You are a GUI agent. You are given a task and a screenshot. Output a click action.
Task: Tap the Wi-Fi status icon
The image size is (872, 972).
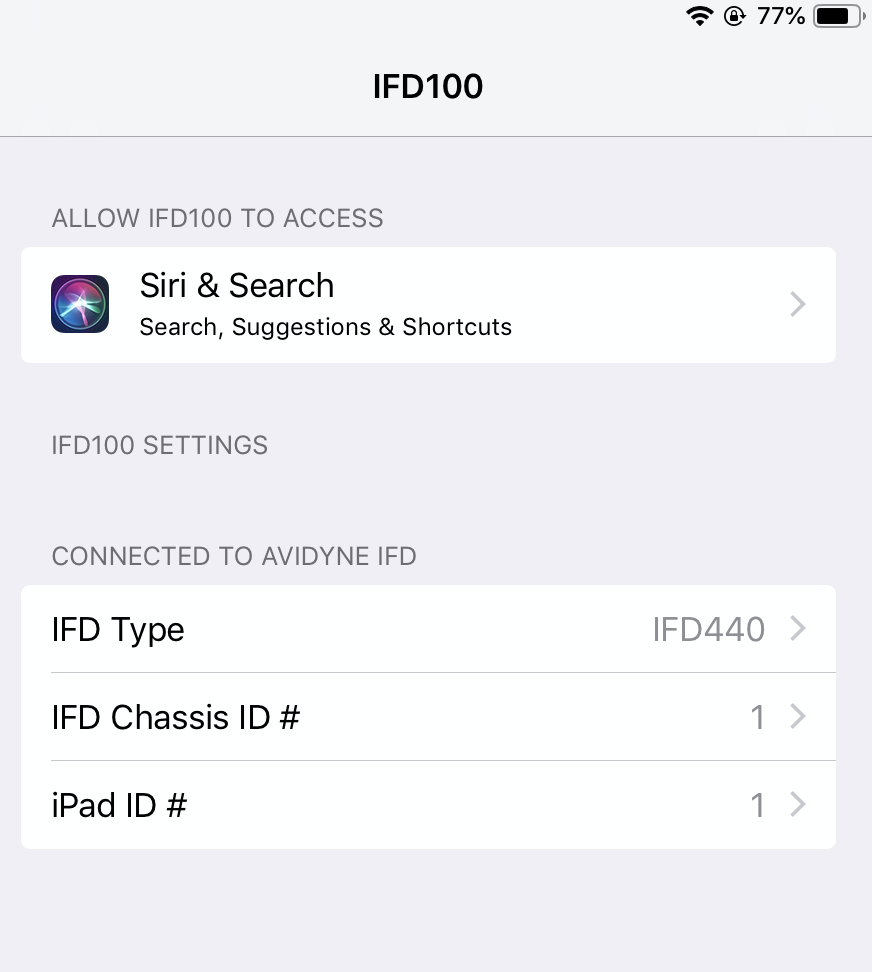point(699,15)
